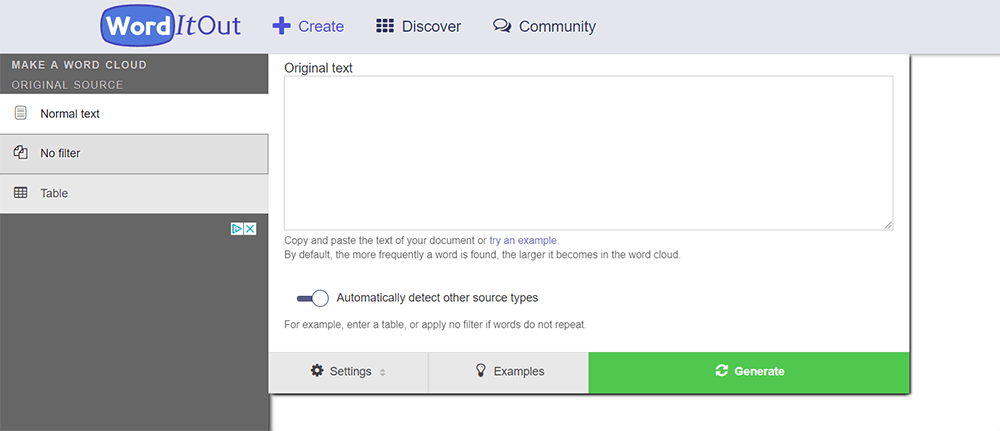Close the sidebar ad with X

251,229
